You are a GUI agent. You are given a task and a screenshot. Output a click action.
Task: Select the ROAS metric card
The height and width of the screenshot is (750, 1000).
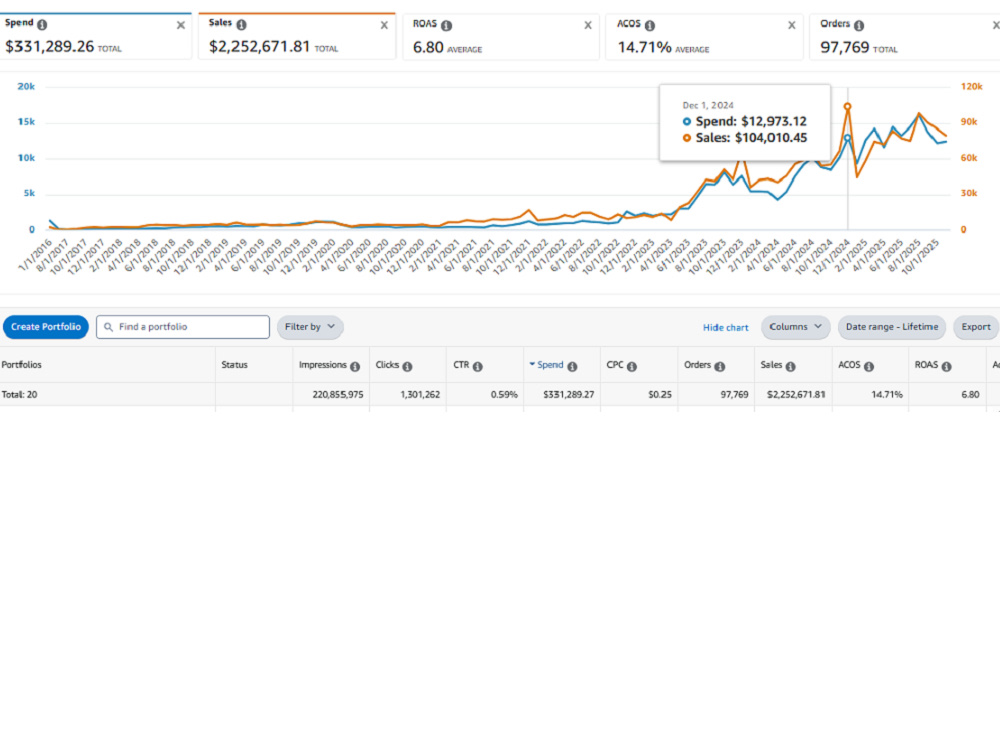(501, 37)
